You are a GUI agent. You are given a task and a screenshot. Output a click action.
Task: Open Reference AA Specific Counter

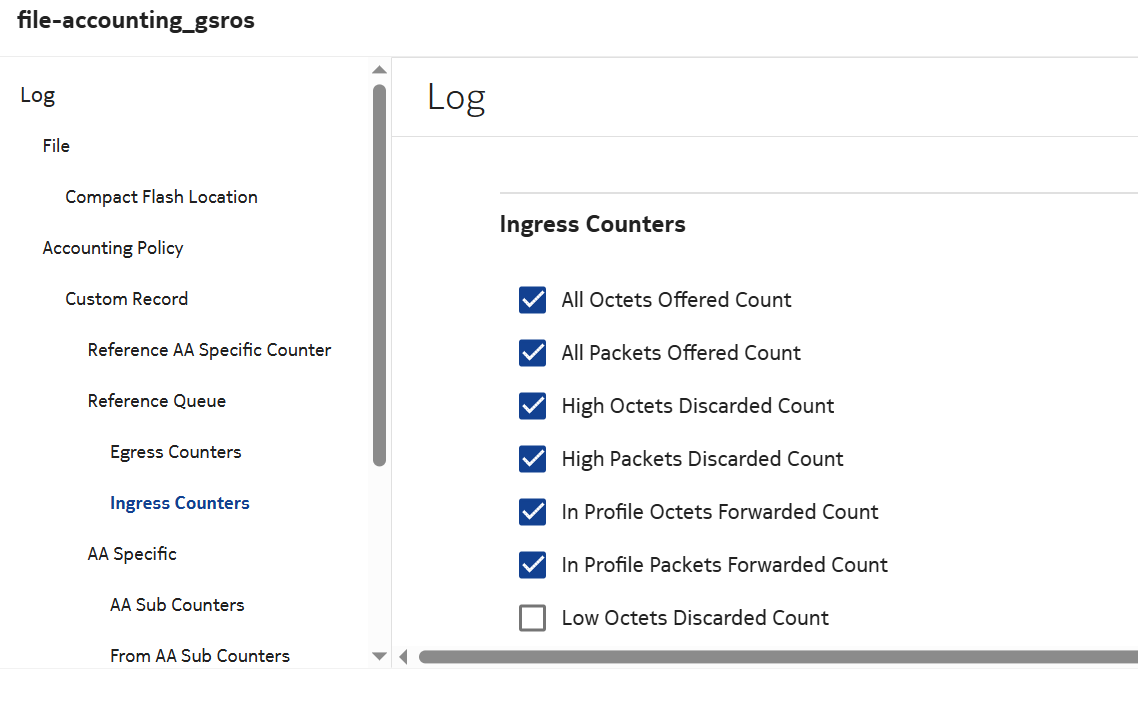[x=209, y=350]
